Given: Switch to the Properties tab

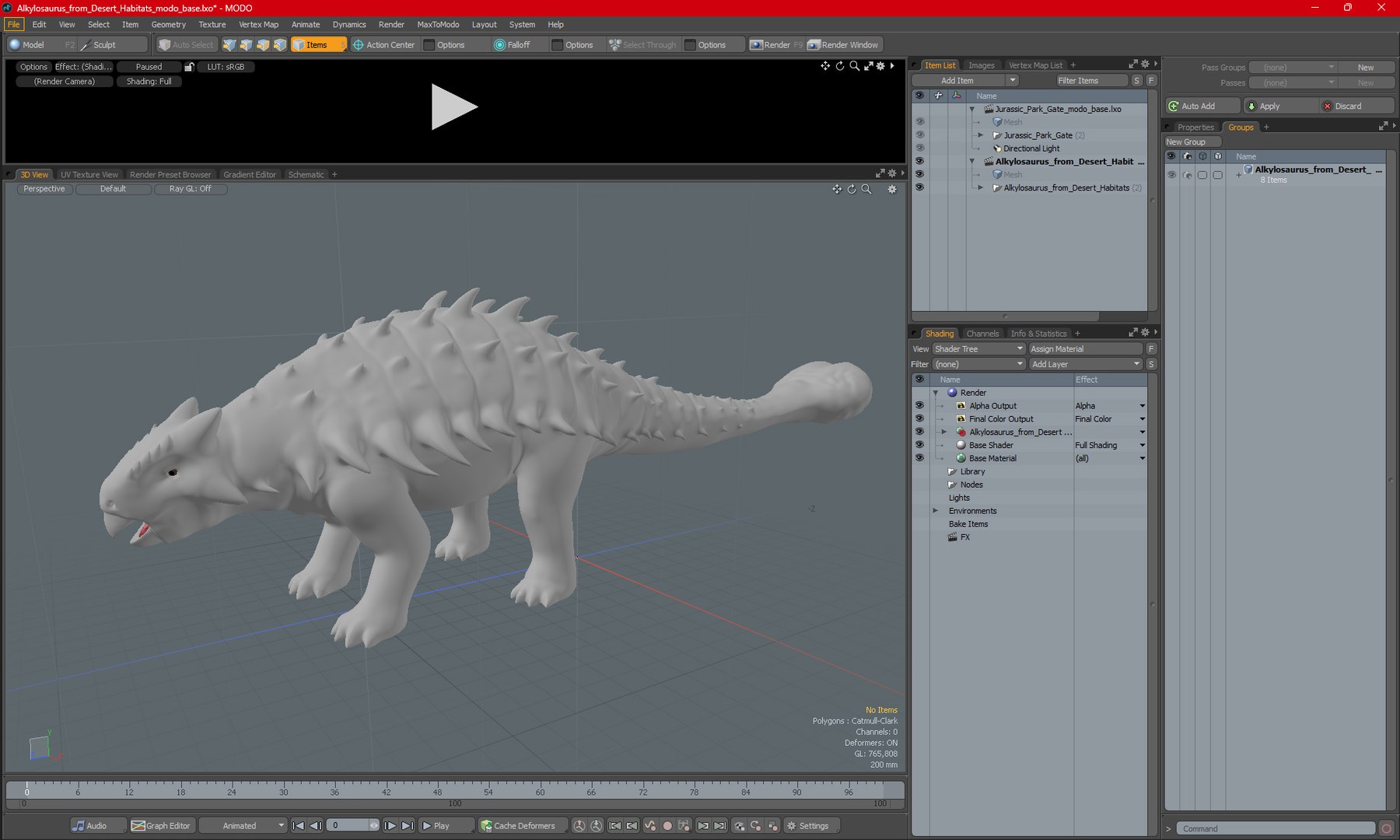Looking at the screenshot, I should tap(1195, 128).
